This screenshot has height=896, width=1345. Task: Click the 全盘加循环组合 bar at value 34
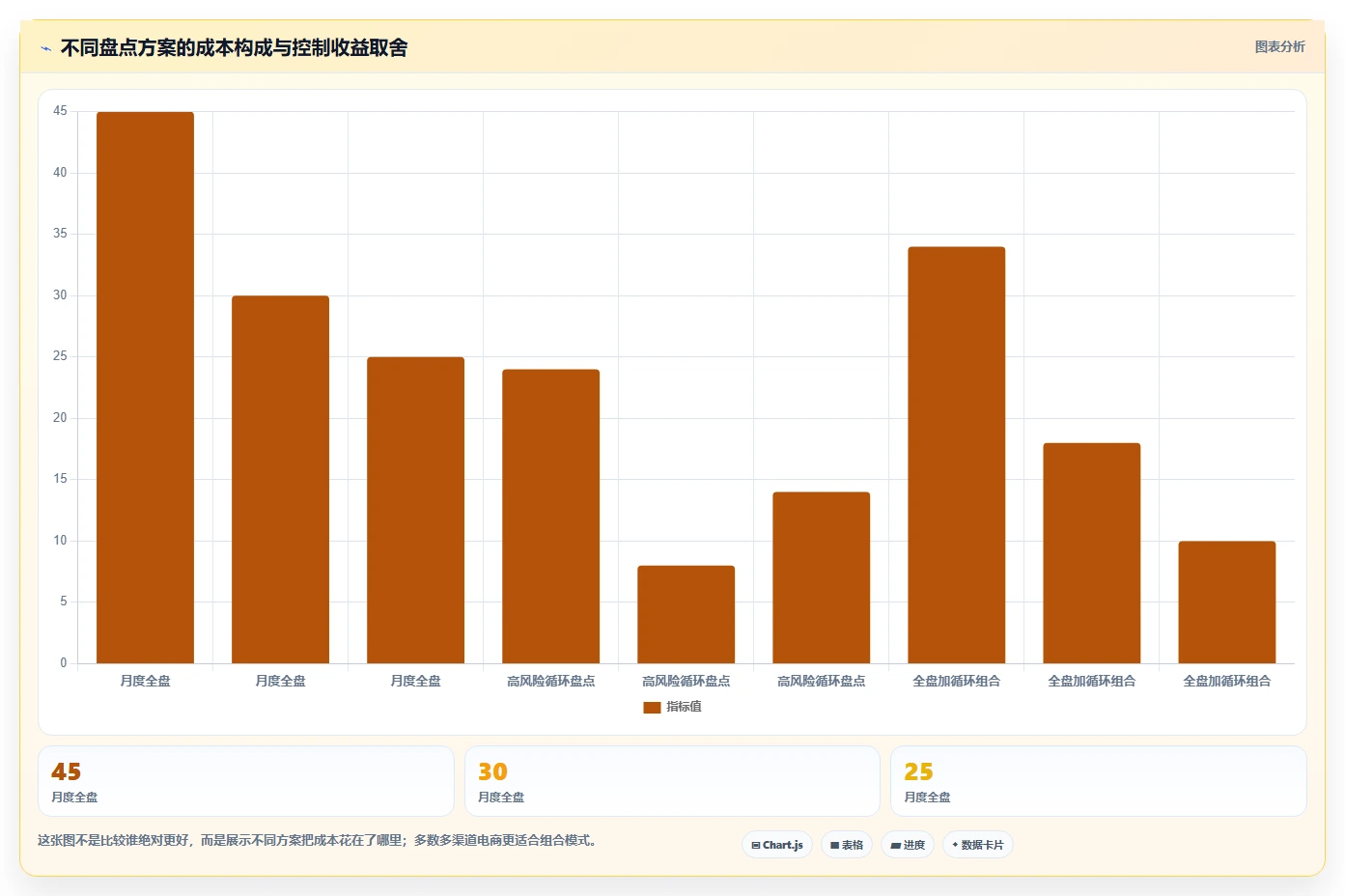(956, 455)
